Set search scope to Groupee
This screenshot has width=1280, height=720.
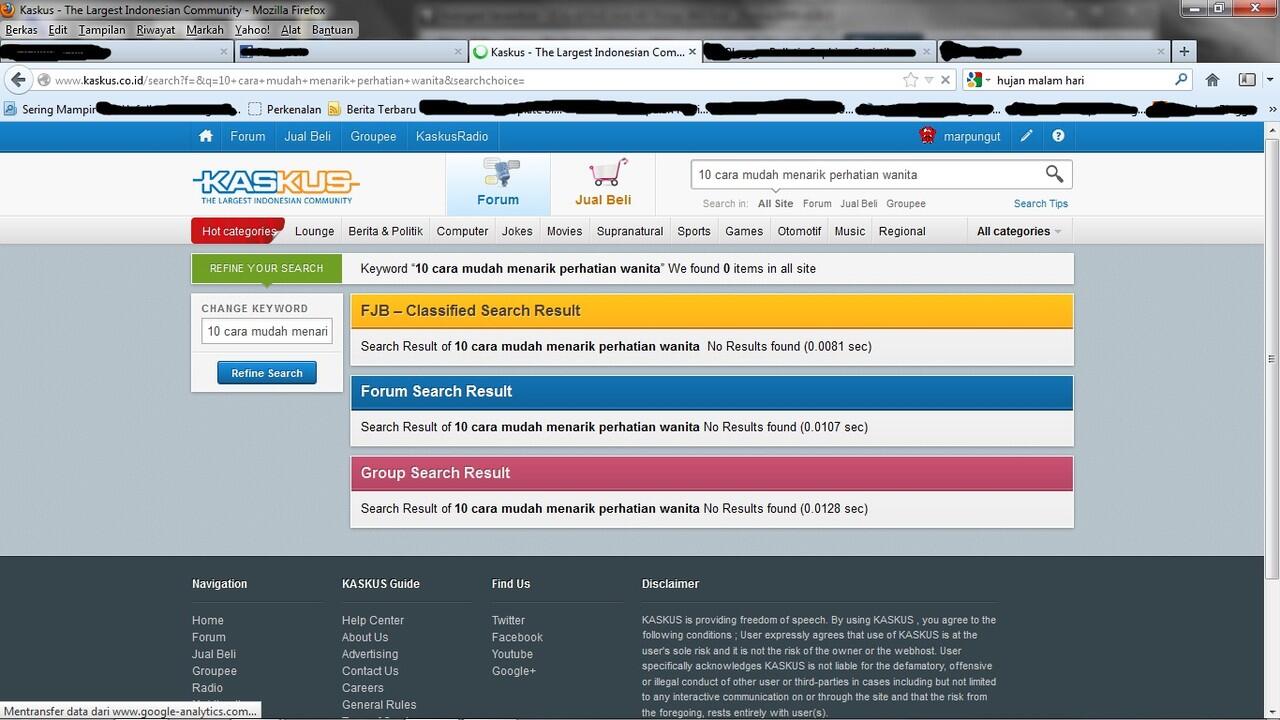point(906,204)
